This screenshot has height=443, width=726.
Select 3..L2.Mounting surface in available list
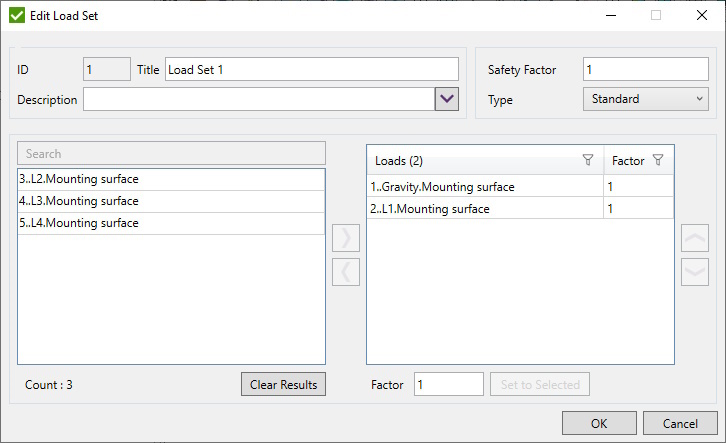(170, 179)
